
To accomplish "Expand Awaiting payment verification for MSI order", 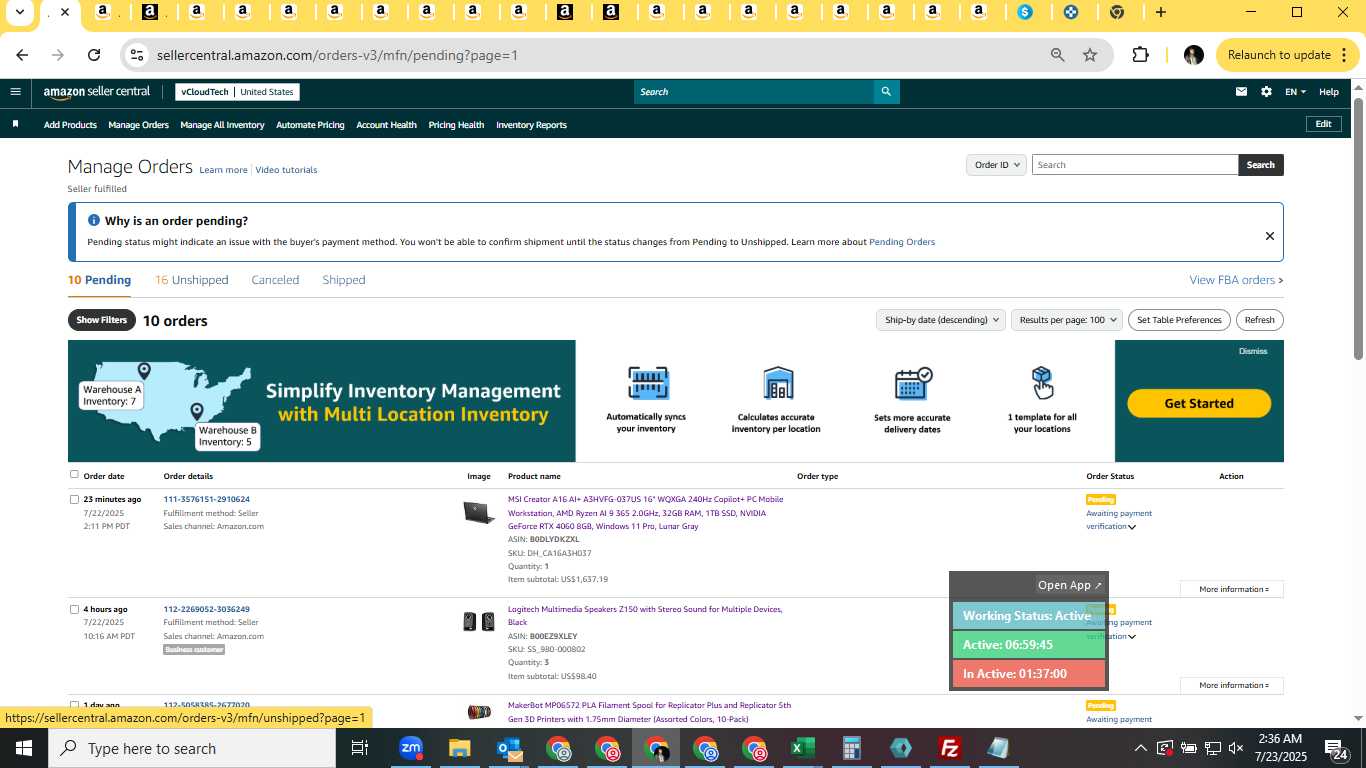I will (x=1132, y=527).
